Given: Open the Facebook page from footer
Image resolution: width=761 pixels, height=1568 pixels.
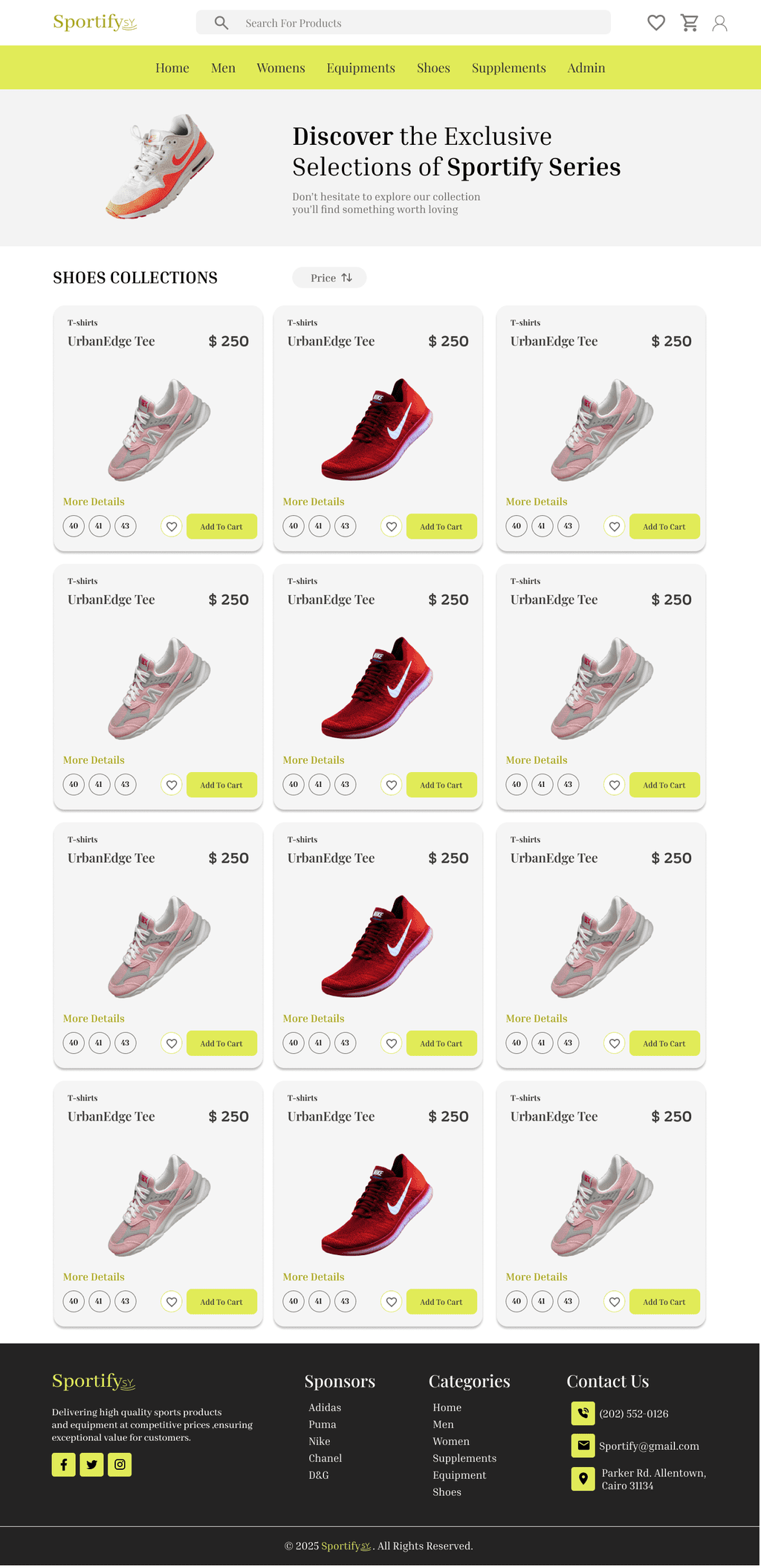Looking at the screenshot, I should pos(64,1465).
